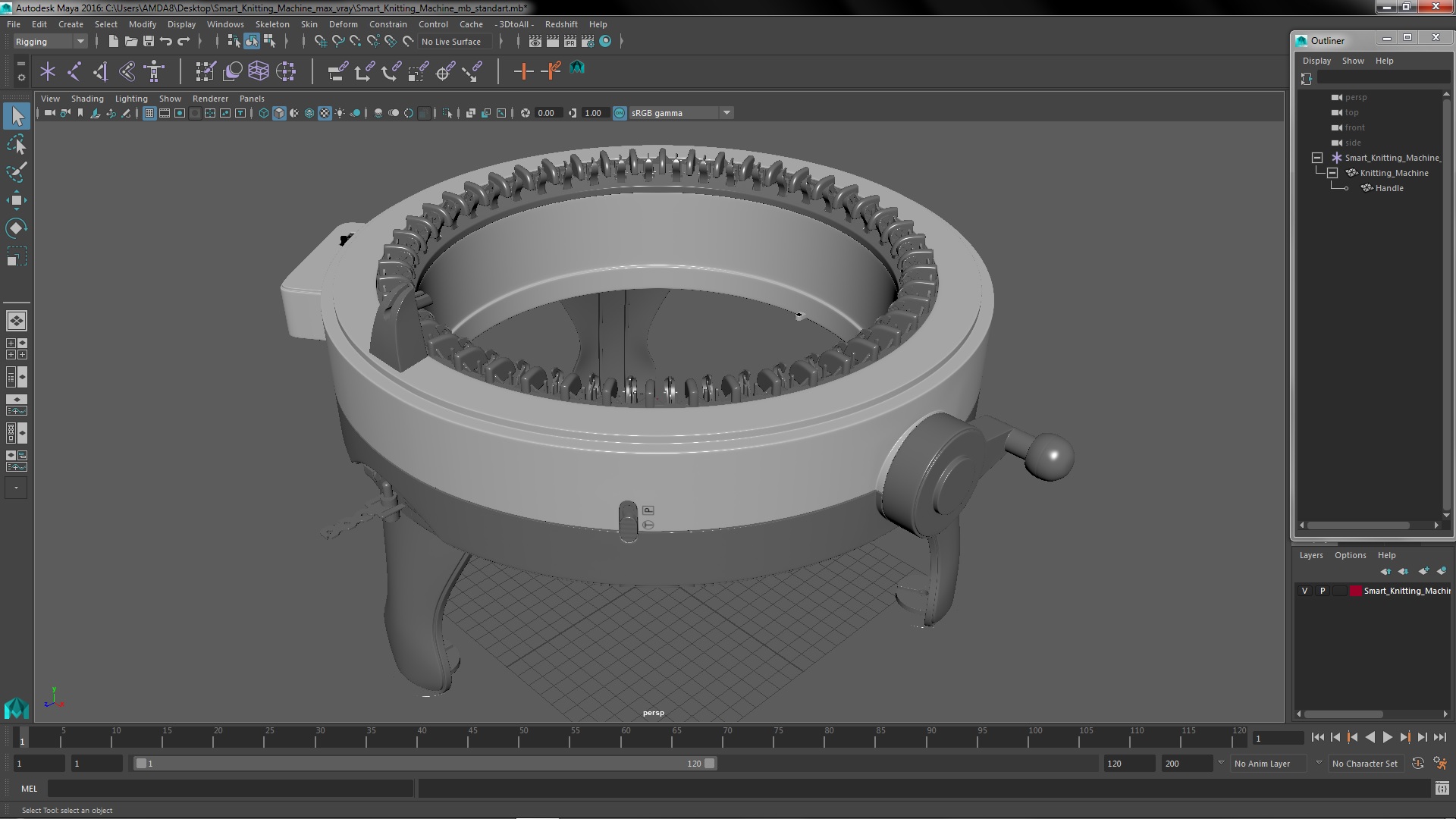Select the Handle node in Outliner
Viewport: 1456px width, 819px height.
click(x=1389, y=188)
